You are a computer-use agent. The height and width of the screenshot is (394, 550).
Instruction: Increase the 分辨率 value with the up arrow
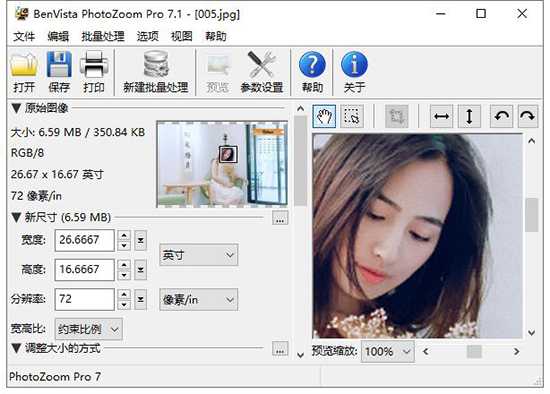pos(124,294)
